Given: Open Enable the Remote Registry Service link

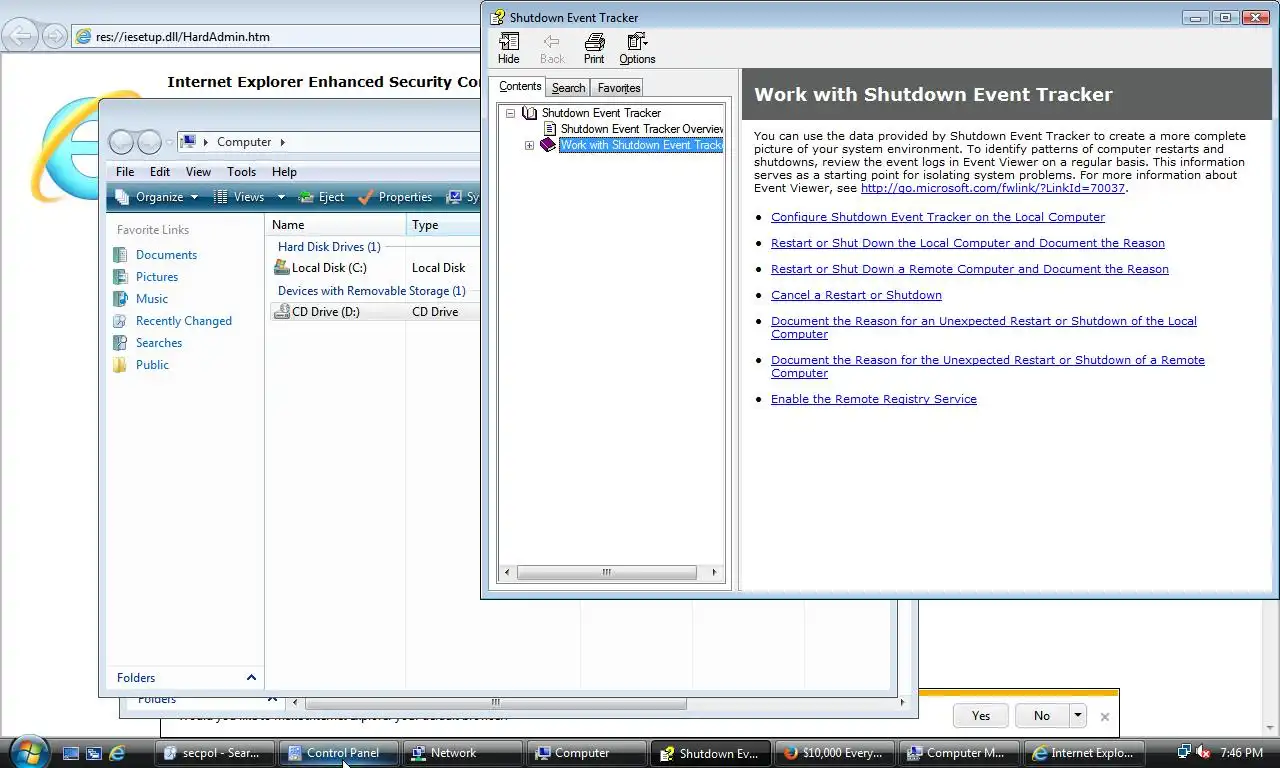Looking at the screenshot, I should click(x=874, y=399).
